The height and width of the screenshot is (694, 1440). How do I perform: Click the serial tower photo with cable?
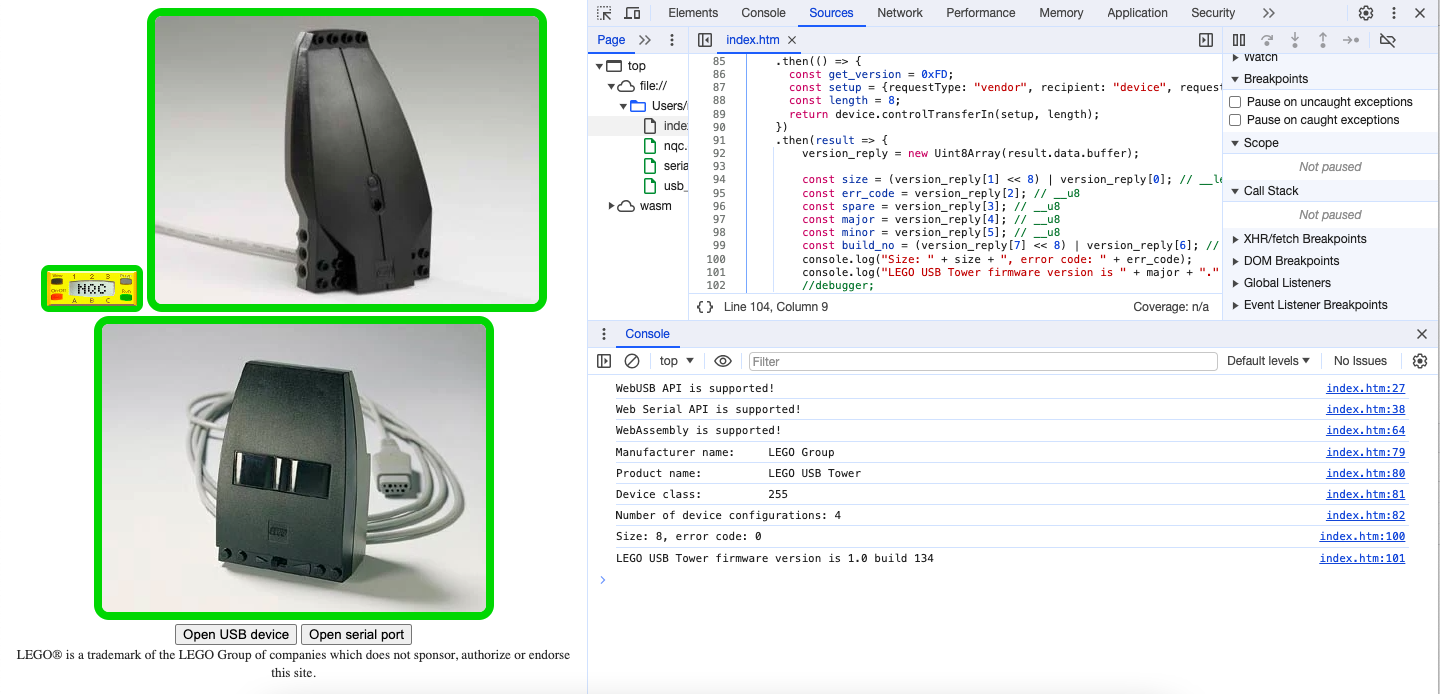(294, 468)
